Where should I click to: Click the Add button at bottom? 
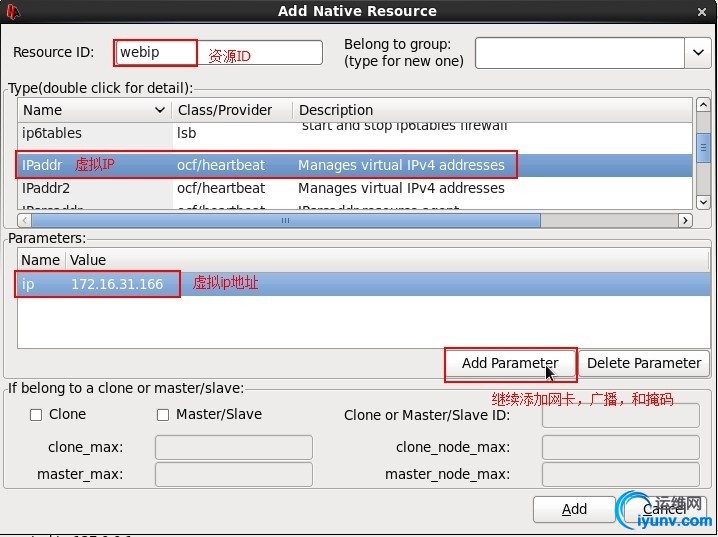574,510
